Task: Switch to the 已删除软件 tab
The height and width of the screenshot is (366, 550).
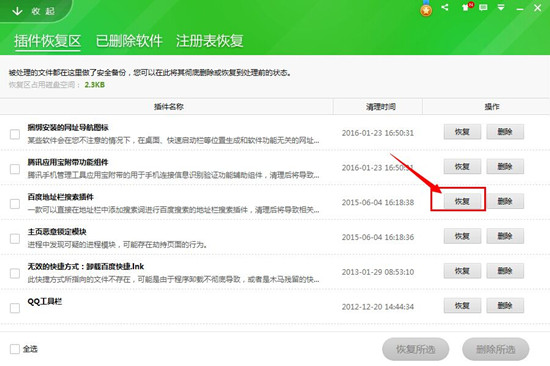Action: point(129,41)
